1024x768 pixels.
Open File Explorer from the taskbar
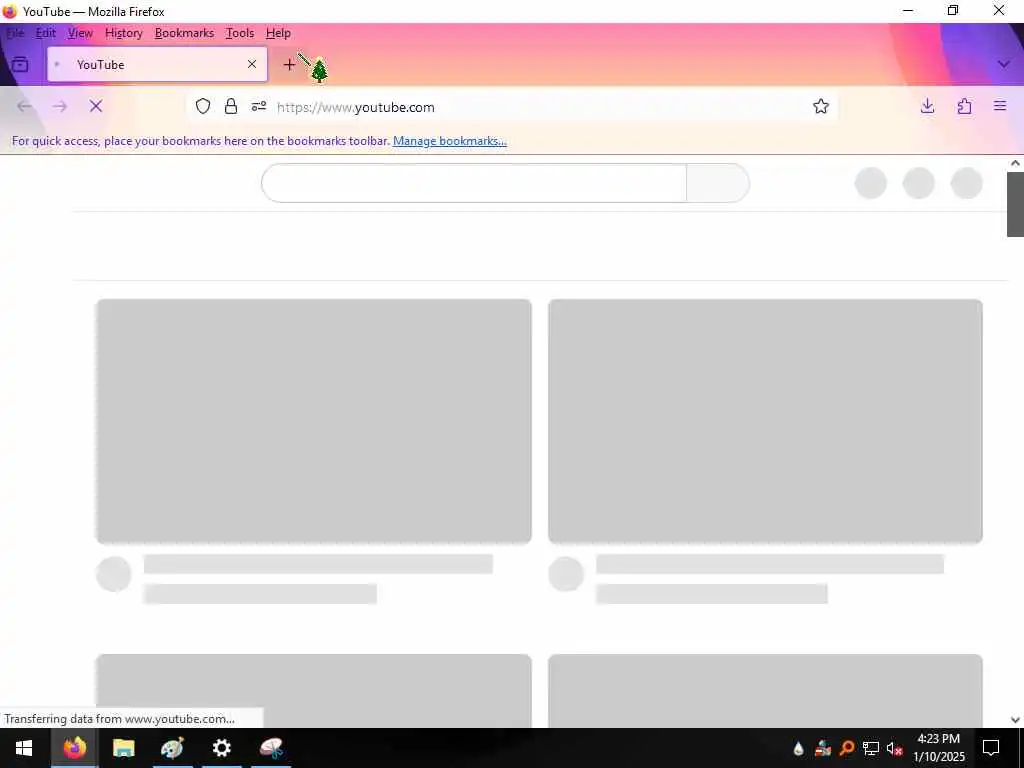(x=123, y=748)
